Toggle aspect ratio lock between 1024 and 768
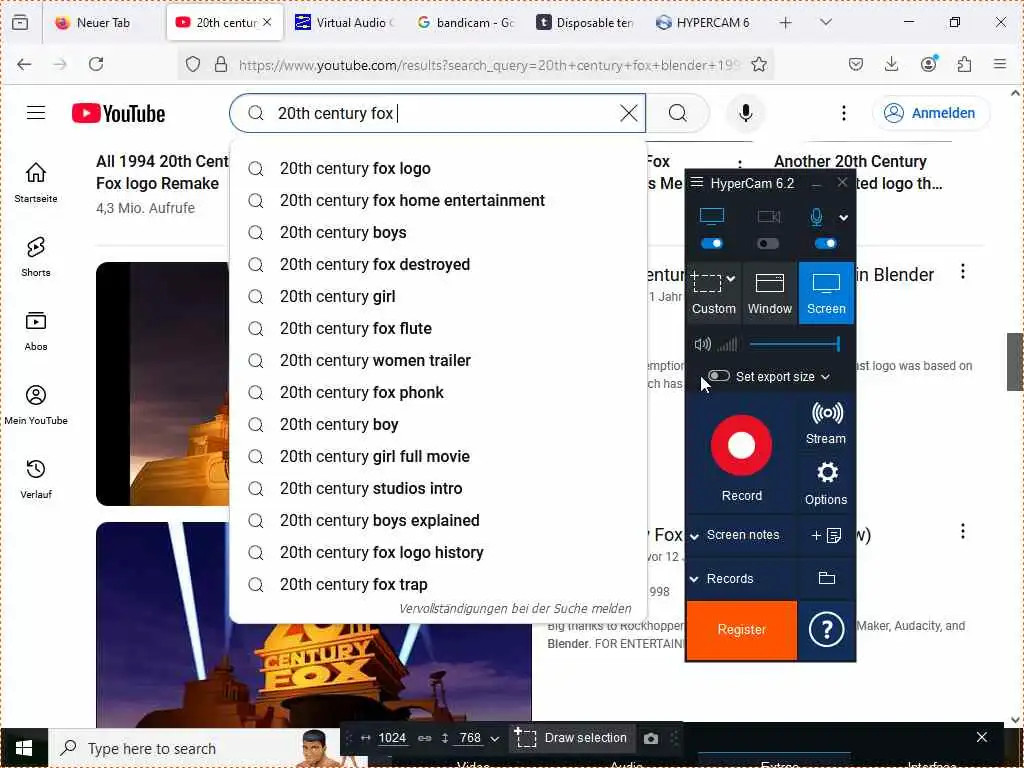 (x=424, y=738)
